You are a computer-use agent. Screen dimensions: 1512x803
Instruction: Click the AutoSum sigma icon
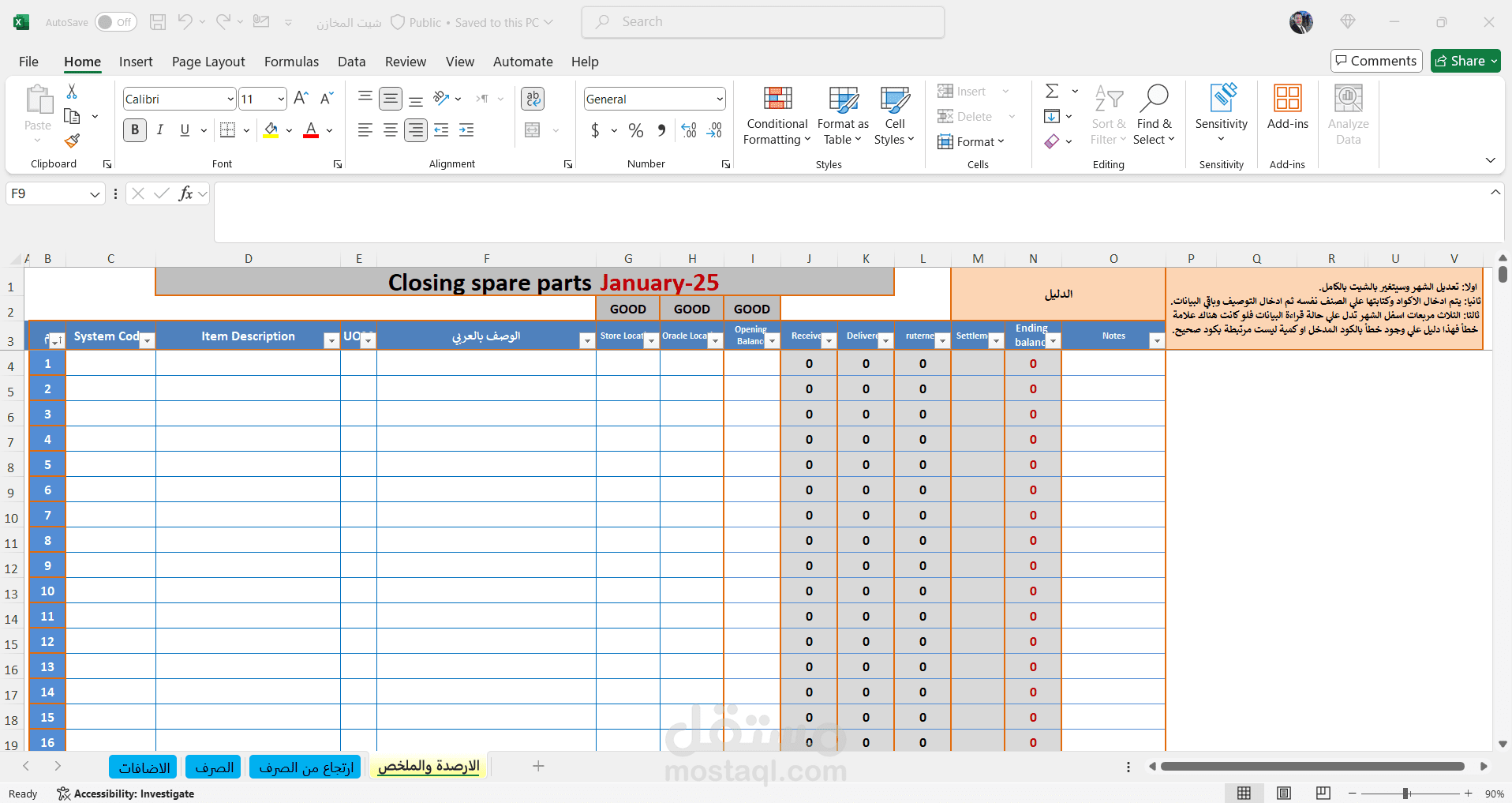coord(1052,92)
